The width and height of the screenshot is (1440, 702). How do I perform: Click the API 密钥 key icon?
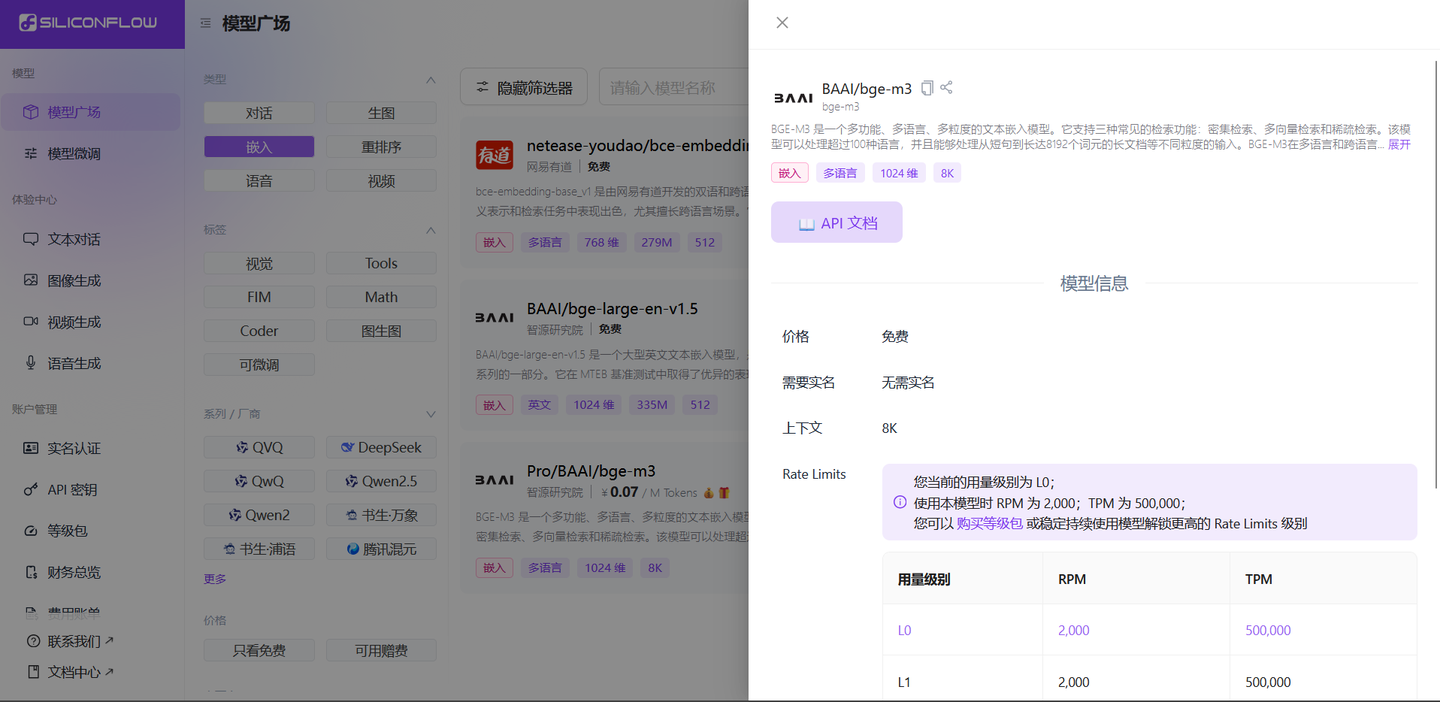(x=31, y=490)
